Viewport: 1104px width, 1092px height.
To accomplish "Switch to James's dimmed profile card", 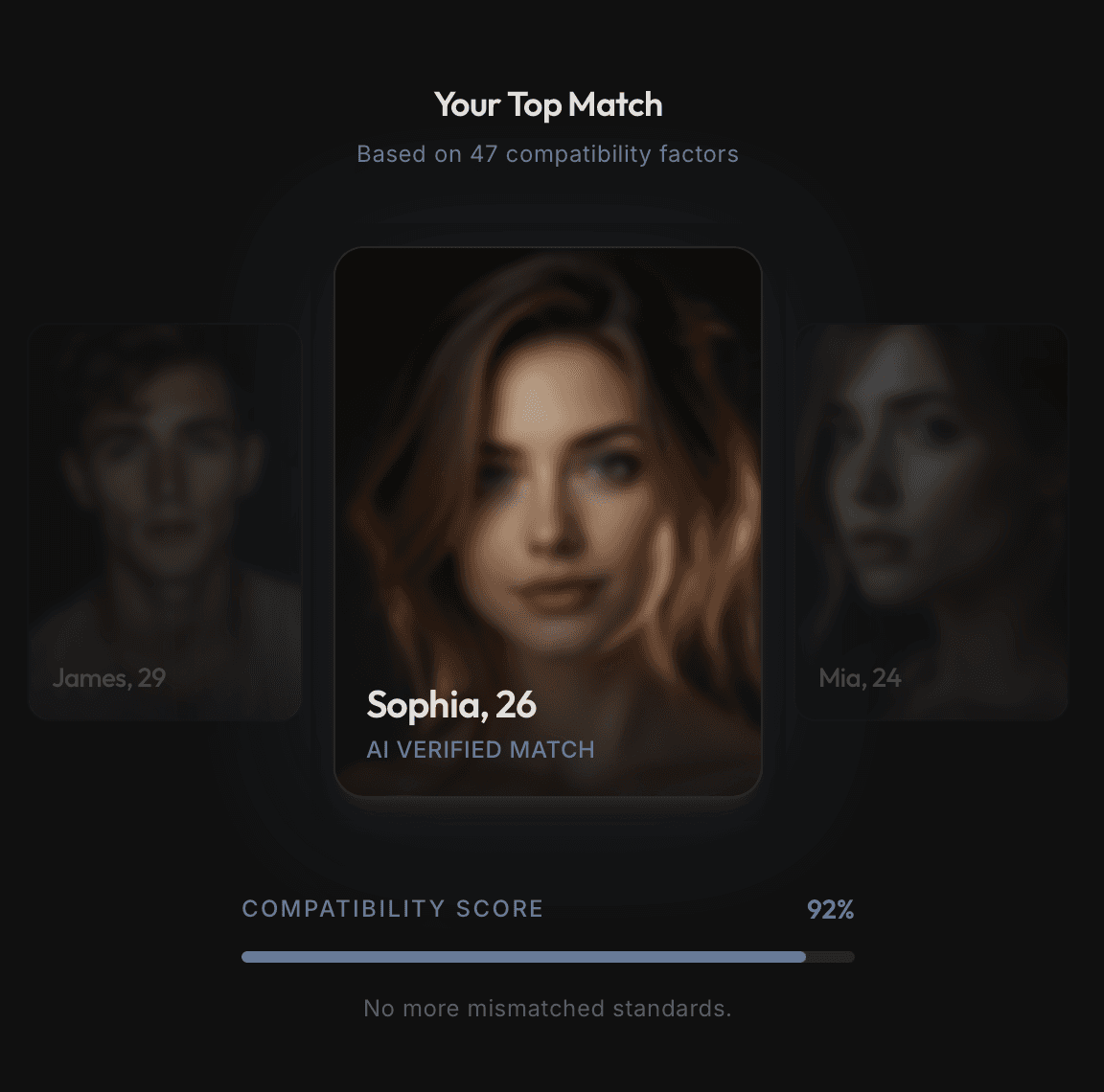I will [x=165, y=521].
